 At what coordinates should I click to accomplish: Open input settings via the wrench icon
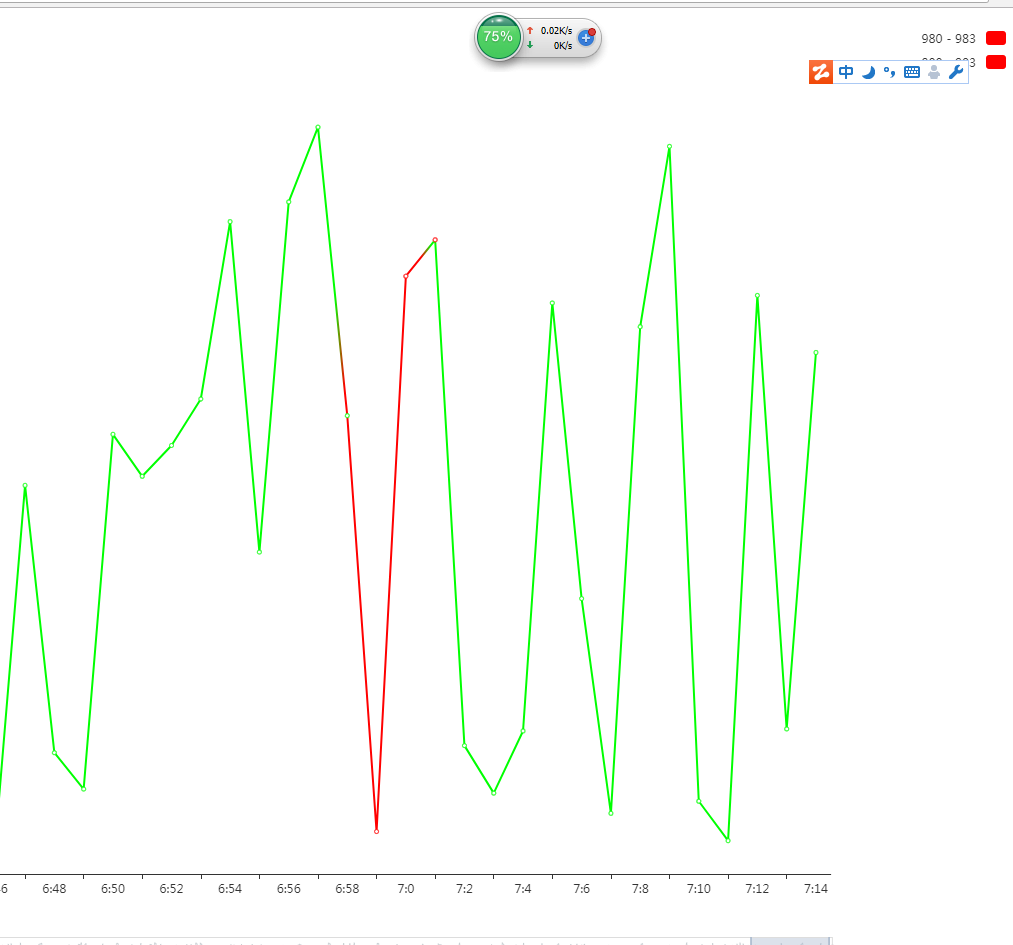955,72
